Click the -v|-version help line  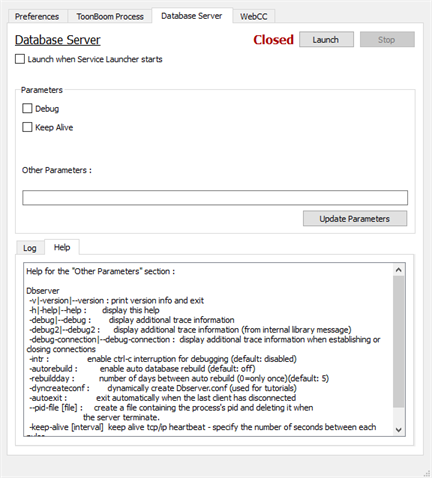pyautogui.click(x=116, y=300)
